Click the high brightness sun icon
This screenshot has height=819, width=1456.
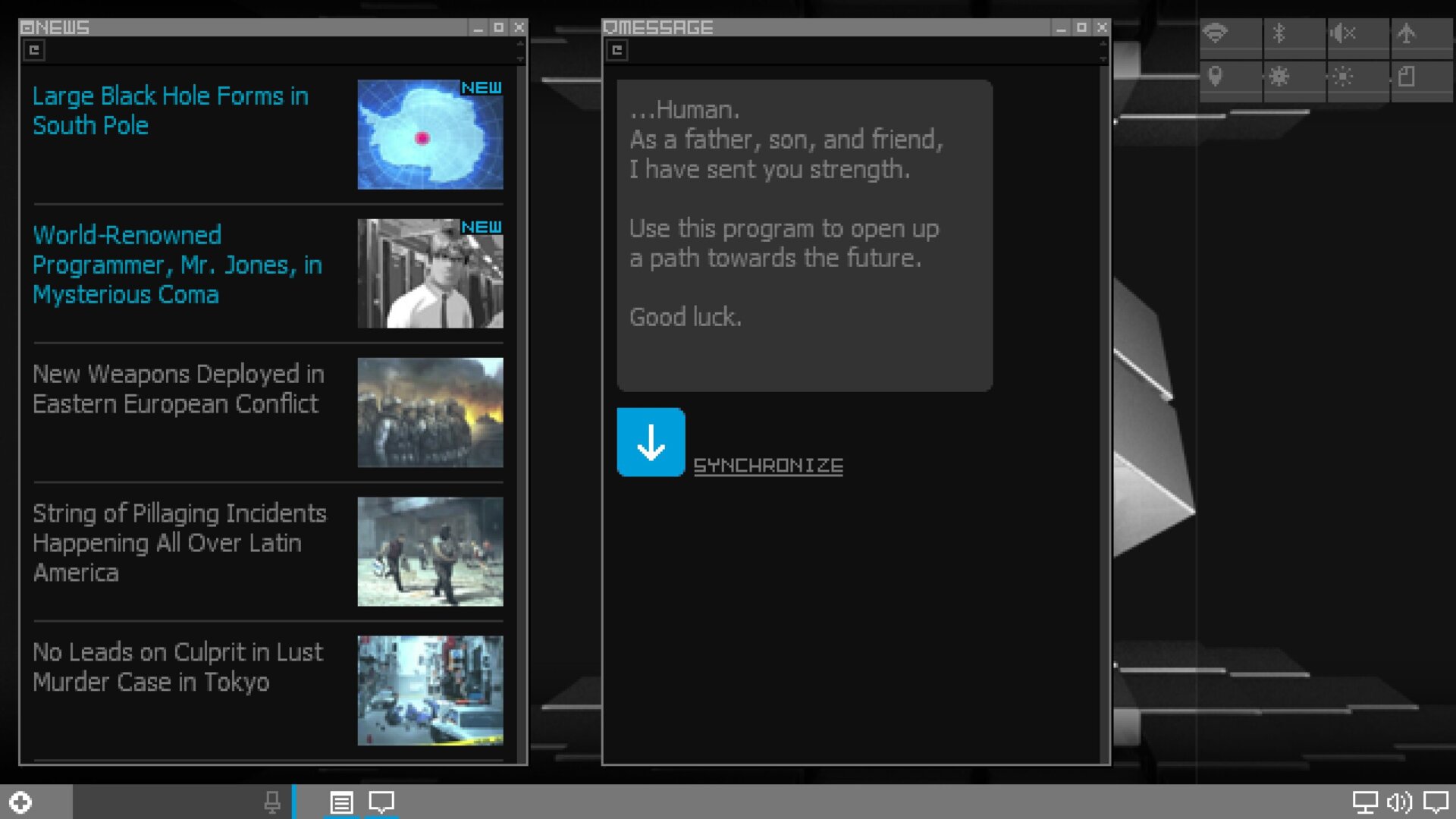click(x=1279, y=77)
